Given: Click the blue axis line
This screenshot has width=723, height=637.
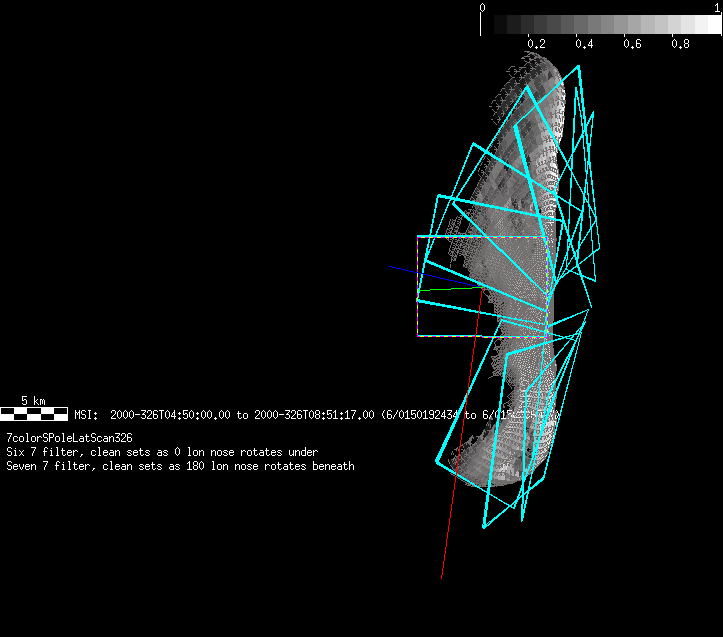Looking at the screenshot, I should pos(420,273).
